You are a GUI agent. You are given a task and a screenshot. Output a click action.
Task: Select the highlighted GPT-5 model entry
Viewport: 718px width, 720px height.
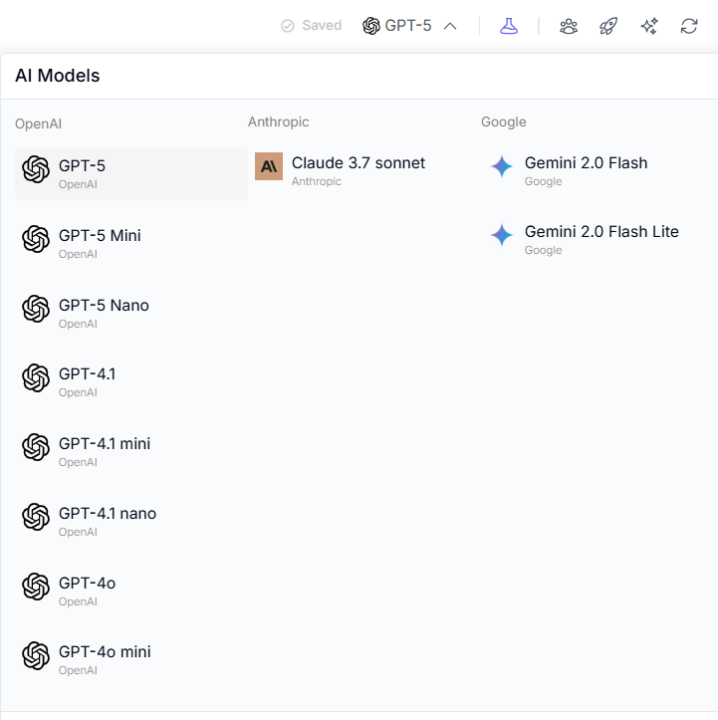(x=130, y=173)
